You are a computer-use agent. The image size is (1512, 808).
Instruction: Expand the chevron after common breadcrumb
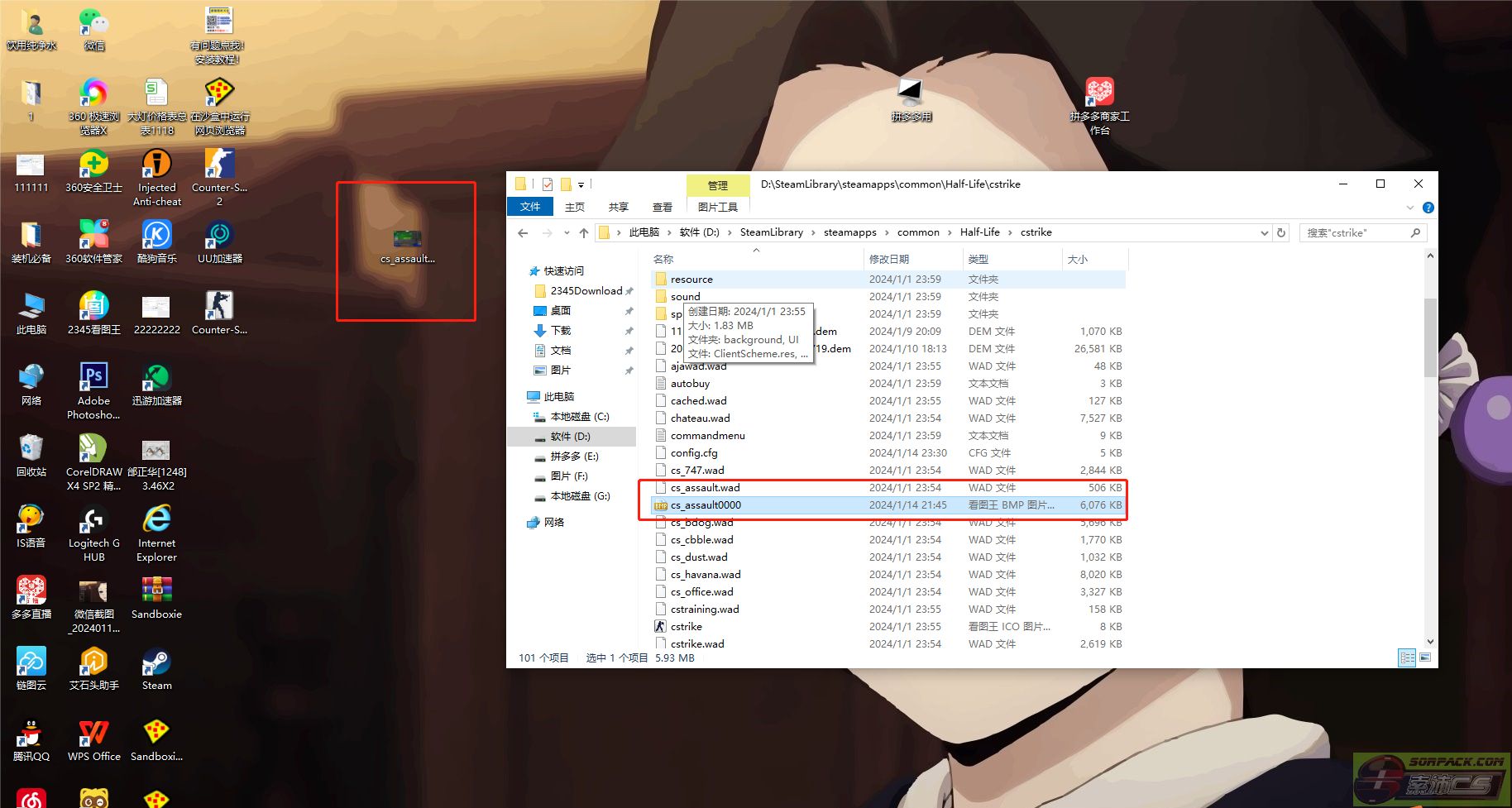tap(949, 232)
